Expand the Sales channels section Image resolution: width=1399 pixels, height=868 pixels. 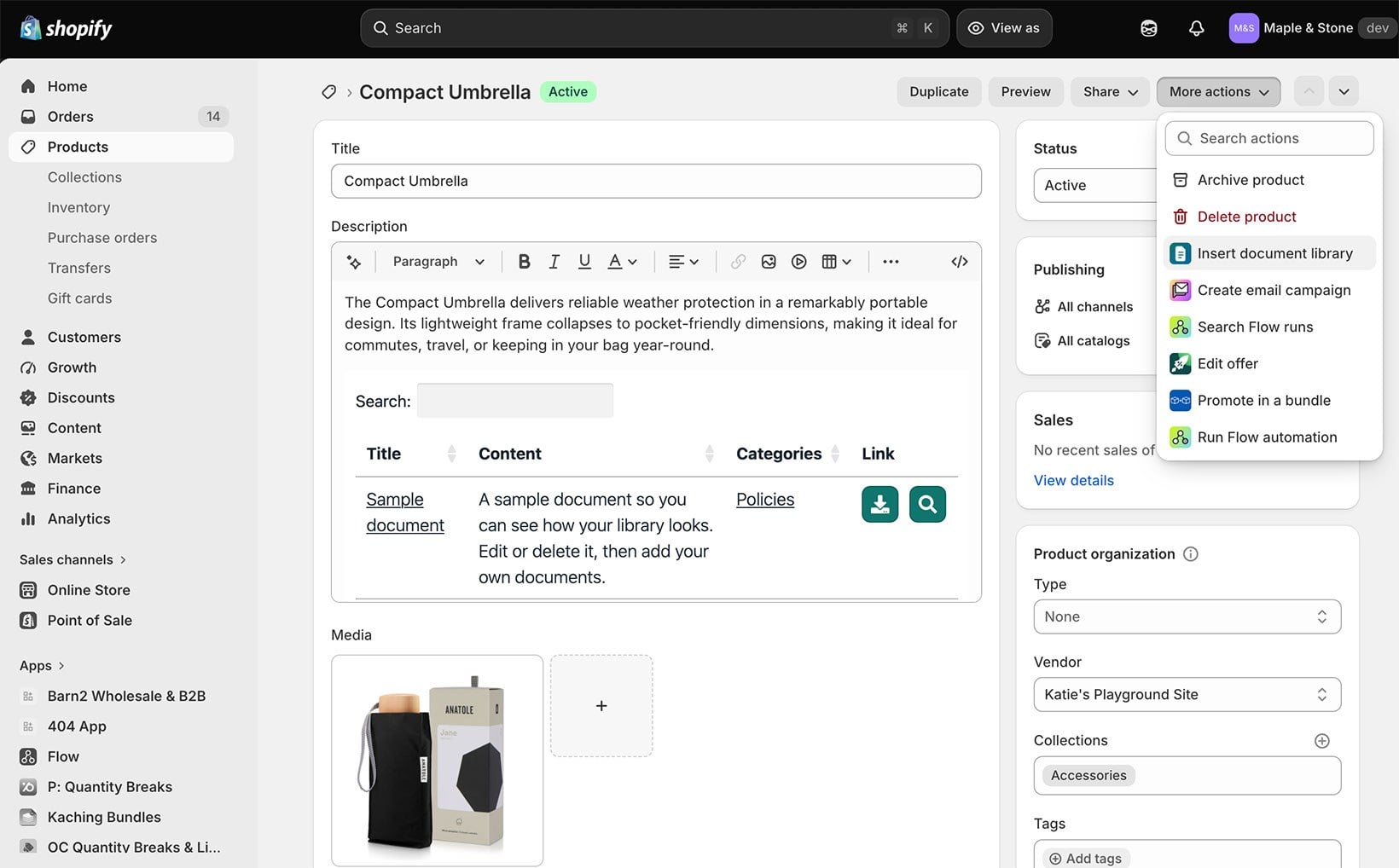click(73, 559)
